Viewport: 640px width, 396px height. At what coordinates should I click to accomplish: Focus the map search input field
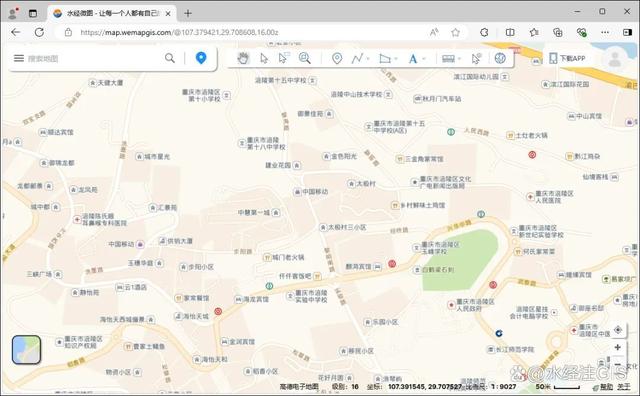tap(94, 58)
